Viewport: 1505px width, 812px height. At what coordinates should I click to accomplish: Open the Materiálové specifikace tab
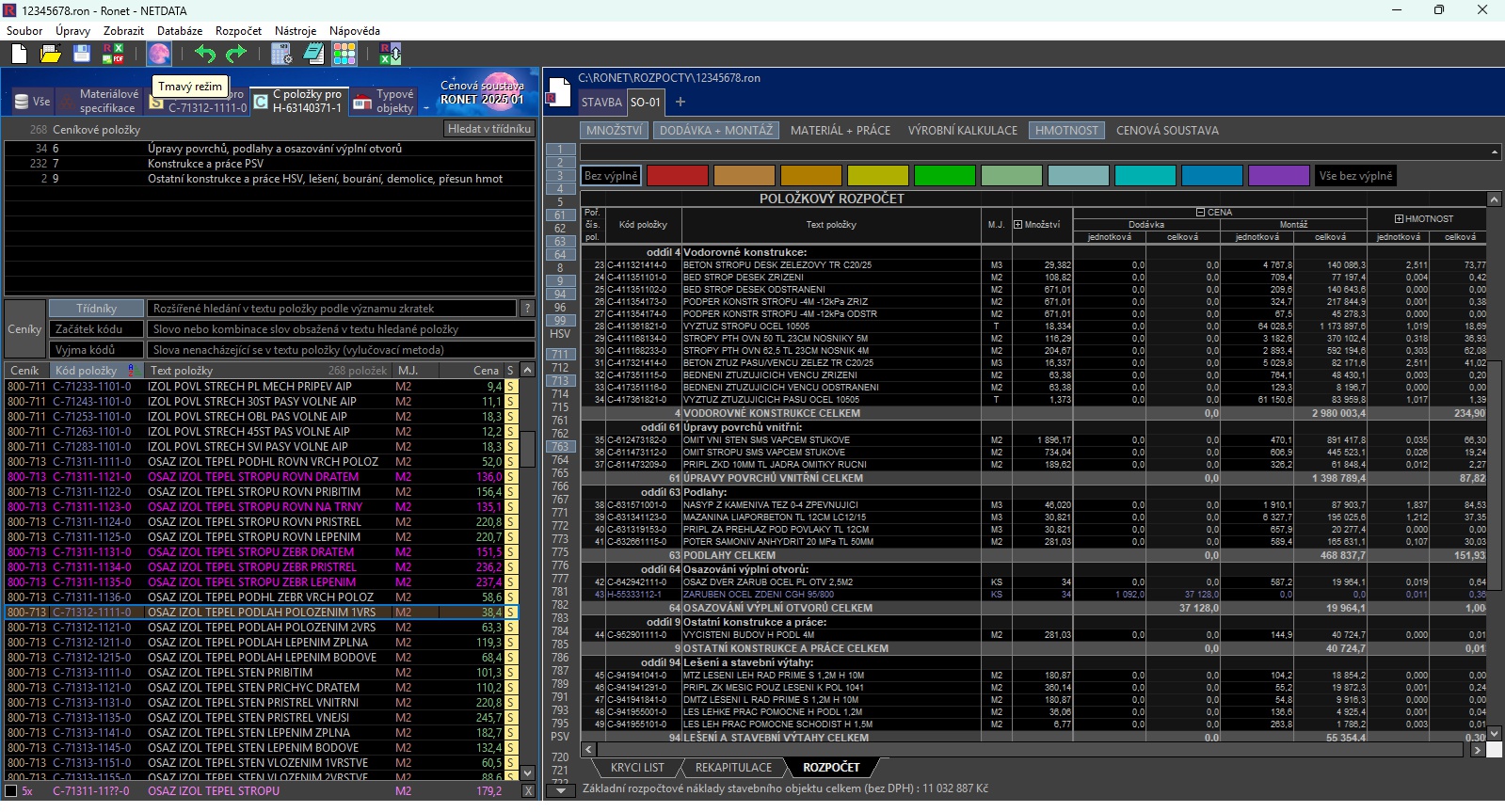click(x=99, y=101)
